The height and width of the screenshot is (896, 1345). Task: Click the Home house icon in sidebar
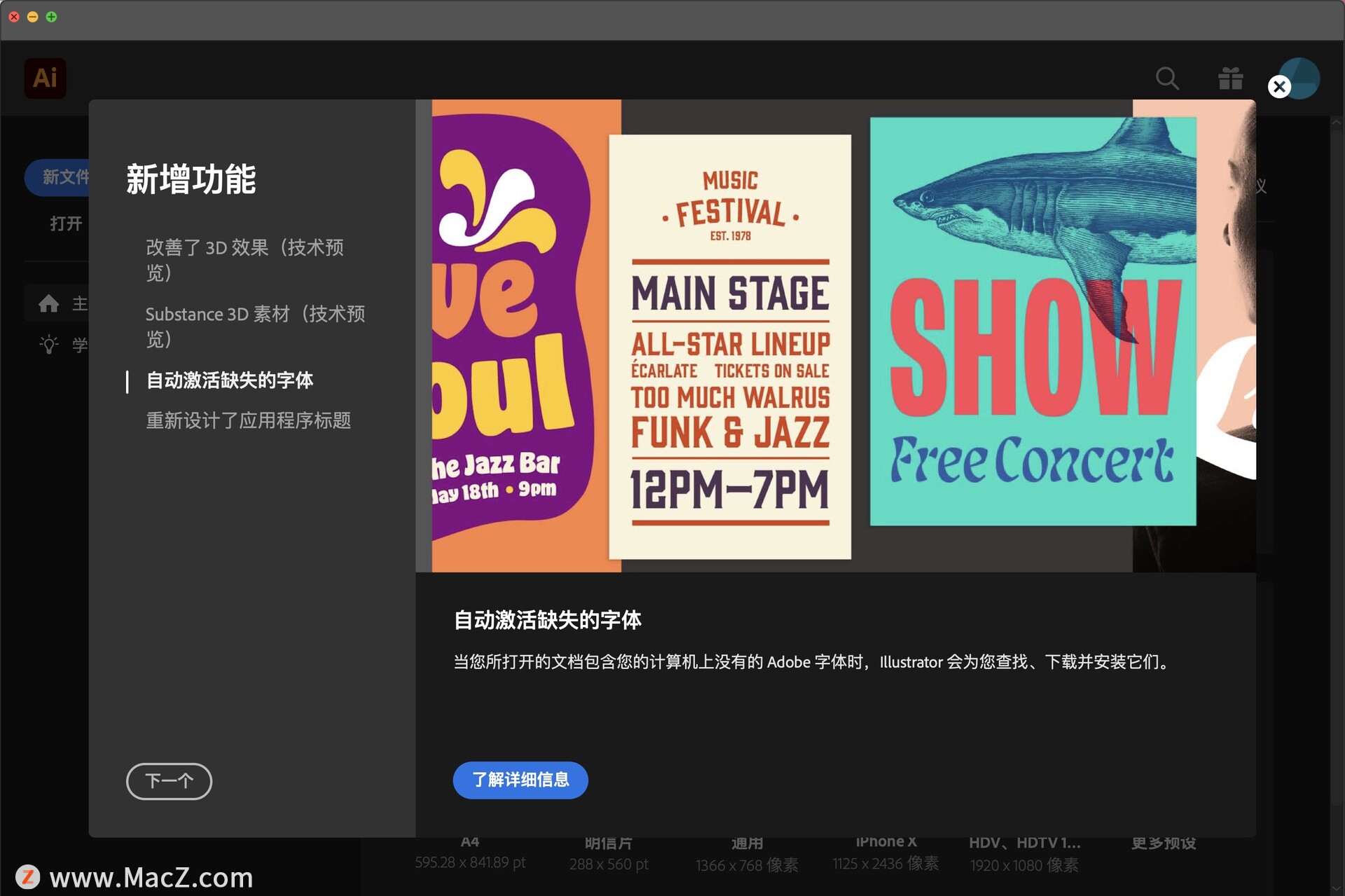48,303
